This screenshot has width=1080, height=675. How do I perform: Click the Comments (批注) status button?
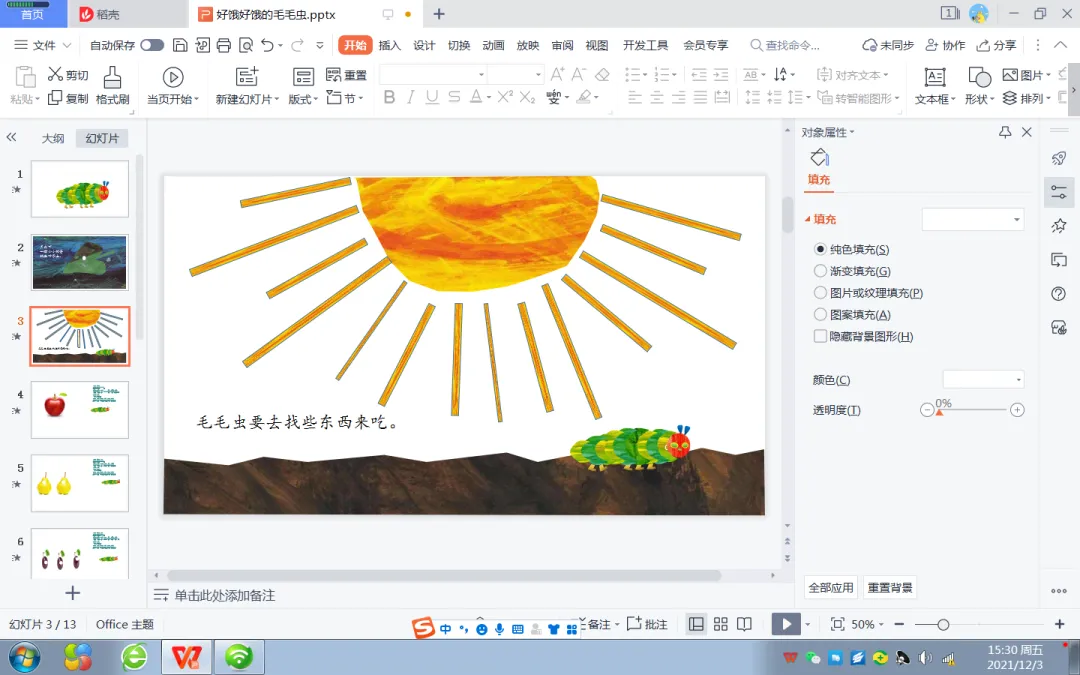point(647,624)
